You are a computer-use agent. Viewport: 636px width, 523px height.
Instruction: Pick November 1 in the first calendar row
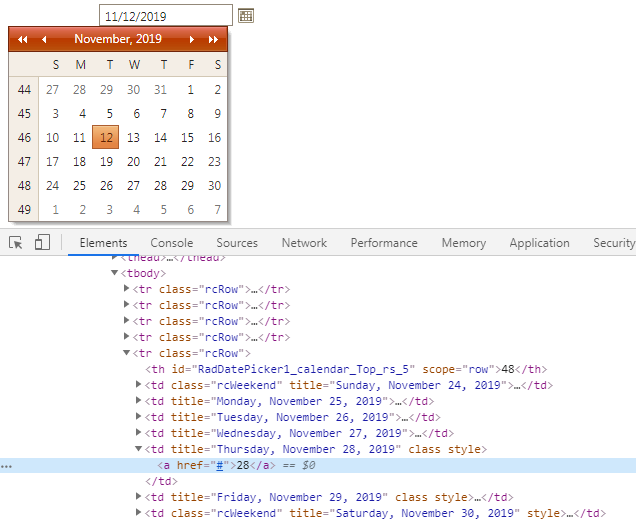190,89
